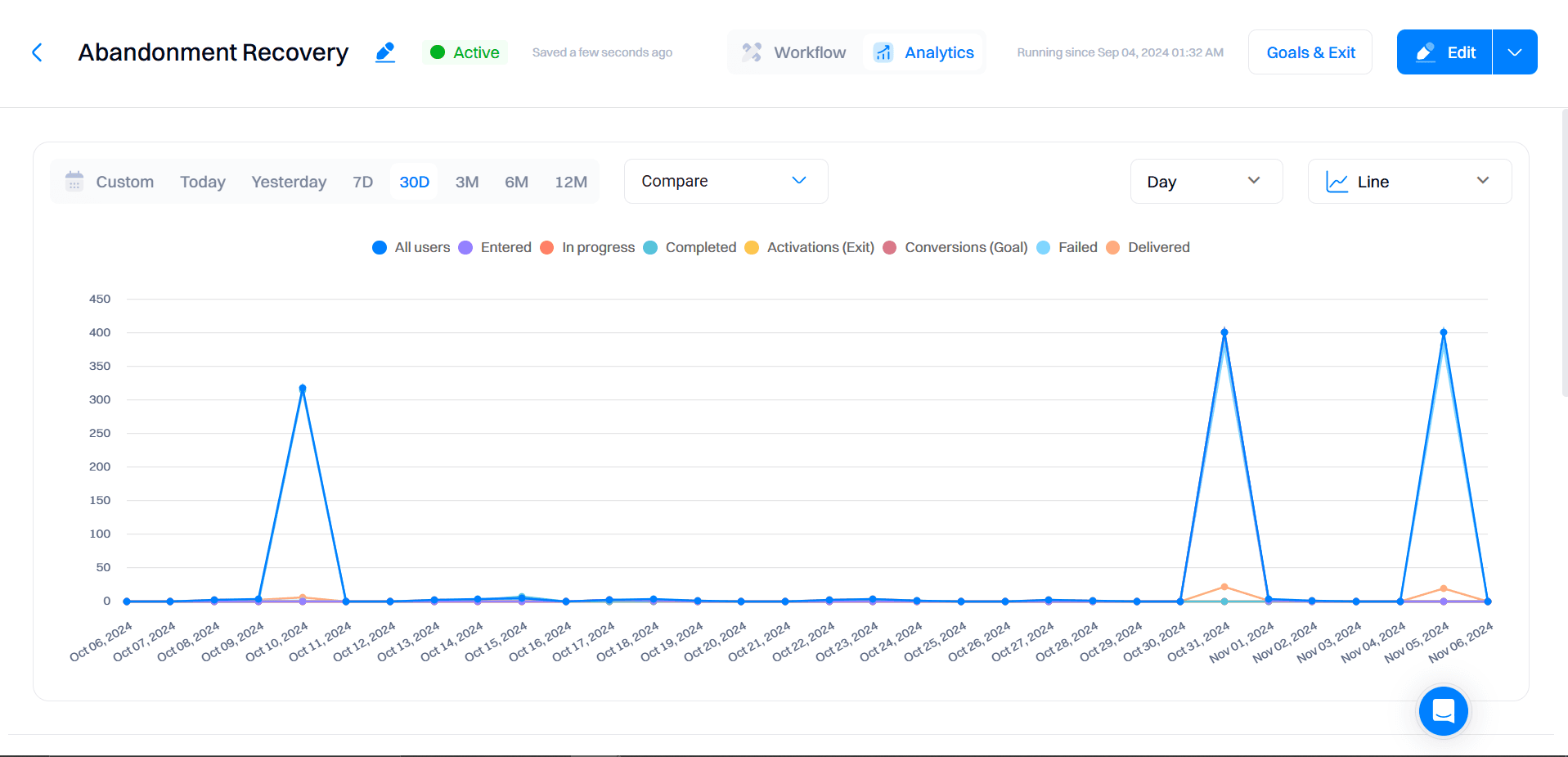Hide the Entered series in legend

(x=496, y=247)
